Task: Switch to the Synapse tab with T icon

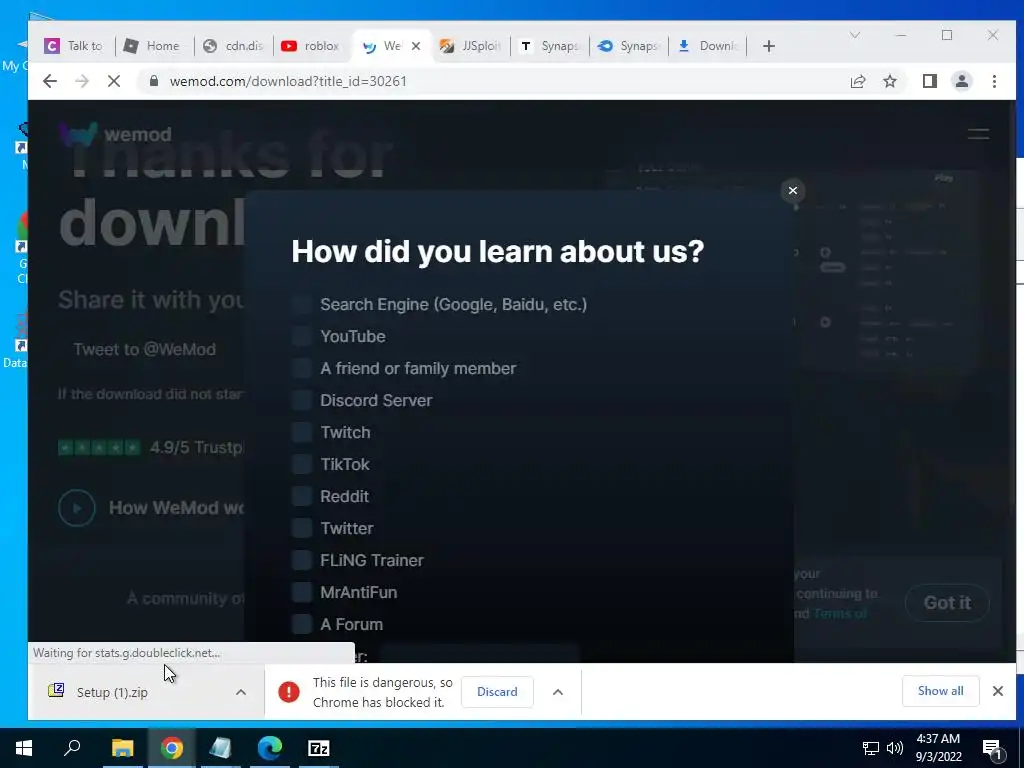Action: tap(549, 46)
